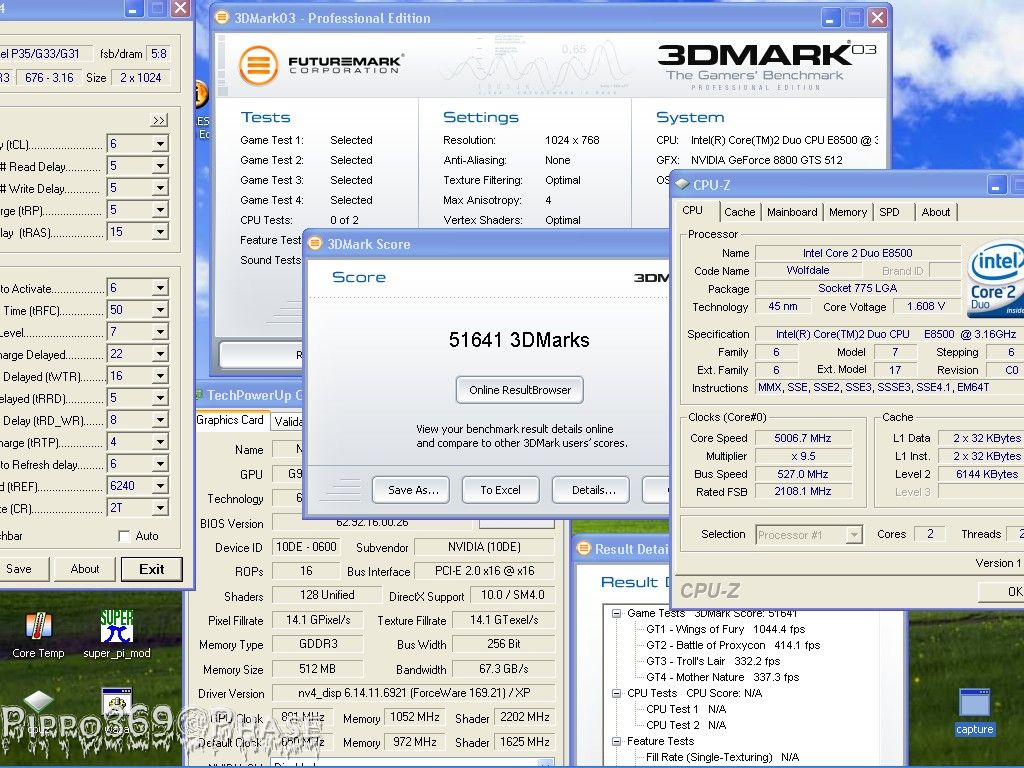Select the GT3 - Troll's Lair result row
This screenshot has width=1024, height=768.
713,661
